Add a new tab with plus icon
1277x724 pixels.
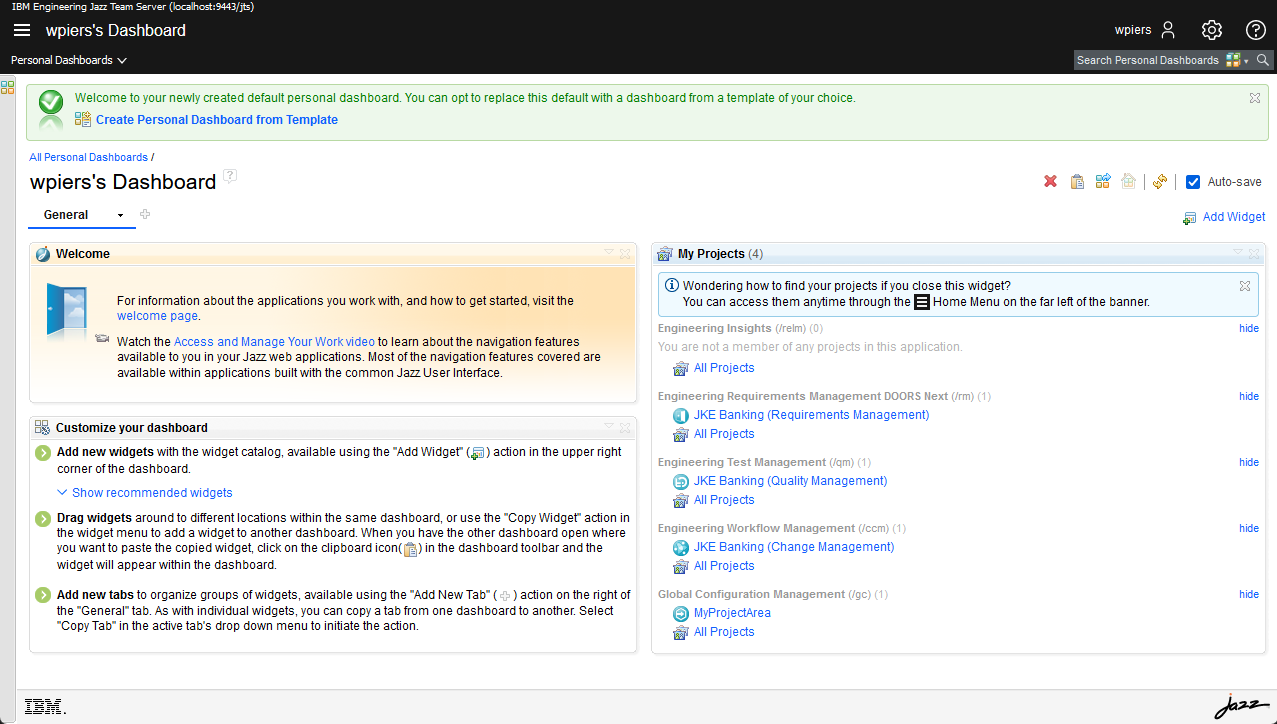point(145,214)
